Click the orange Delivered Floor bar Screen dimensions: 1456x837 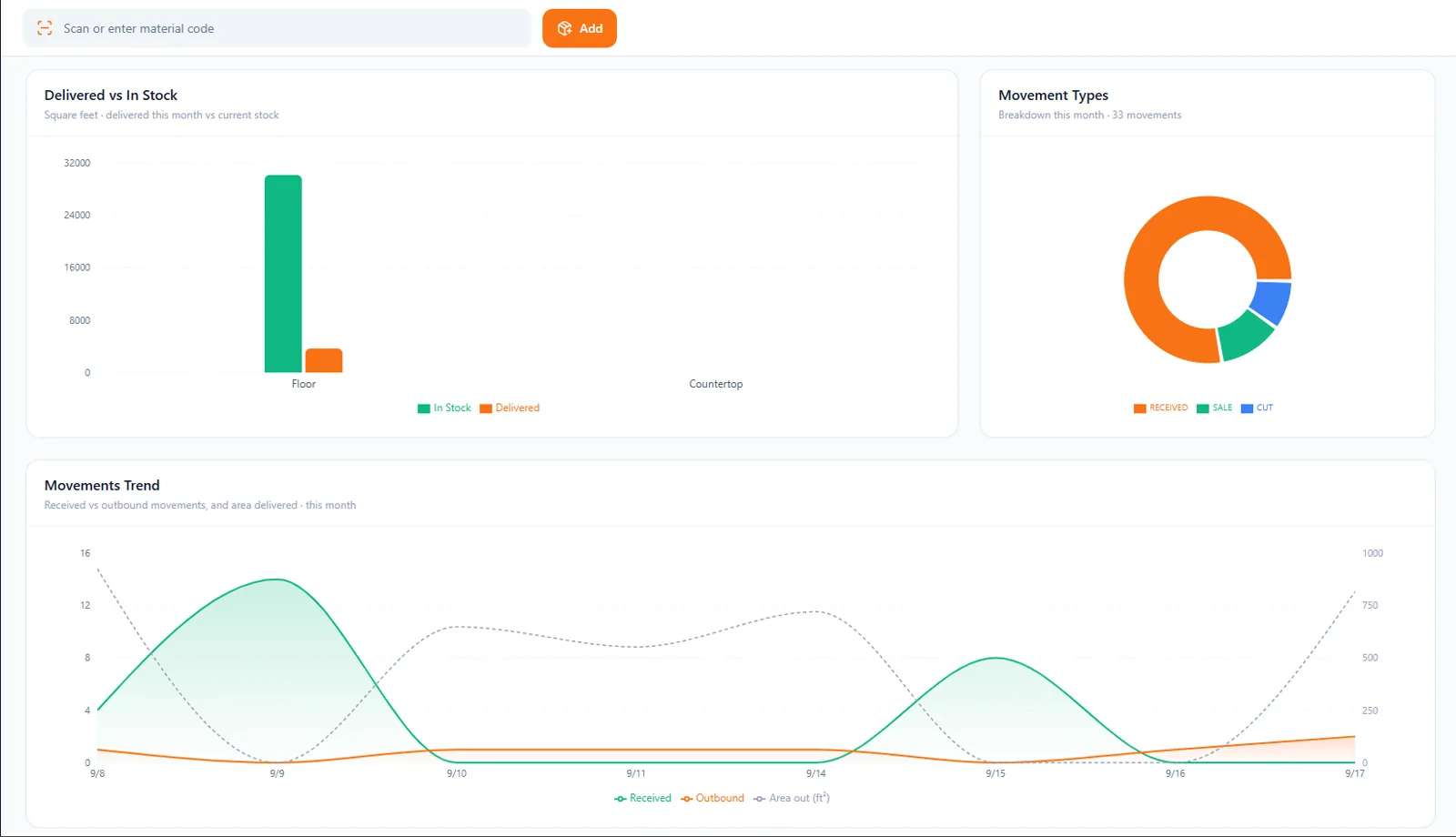coord(324,360)
